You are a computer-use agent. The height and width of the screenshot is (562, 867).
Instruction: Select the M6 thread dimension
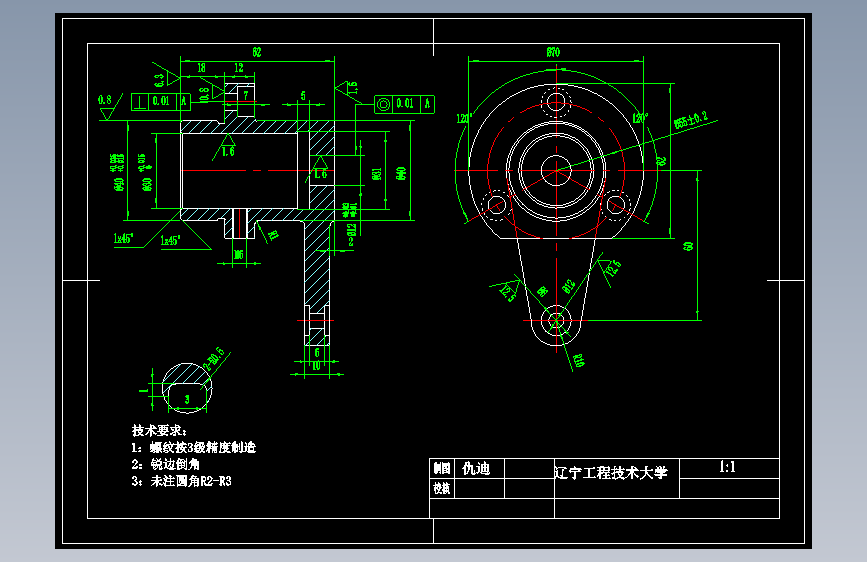pos(238,255)
